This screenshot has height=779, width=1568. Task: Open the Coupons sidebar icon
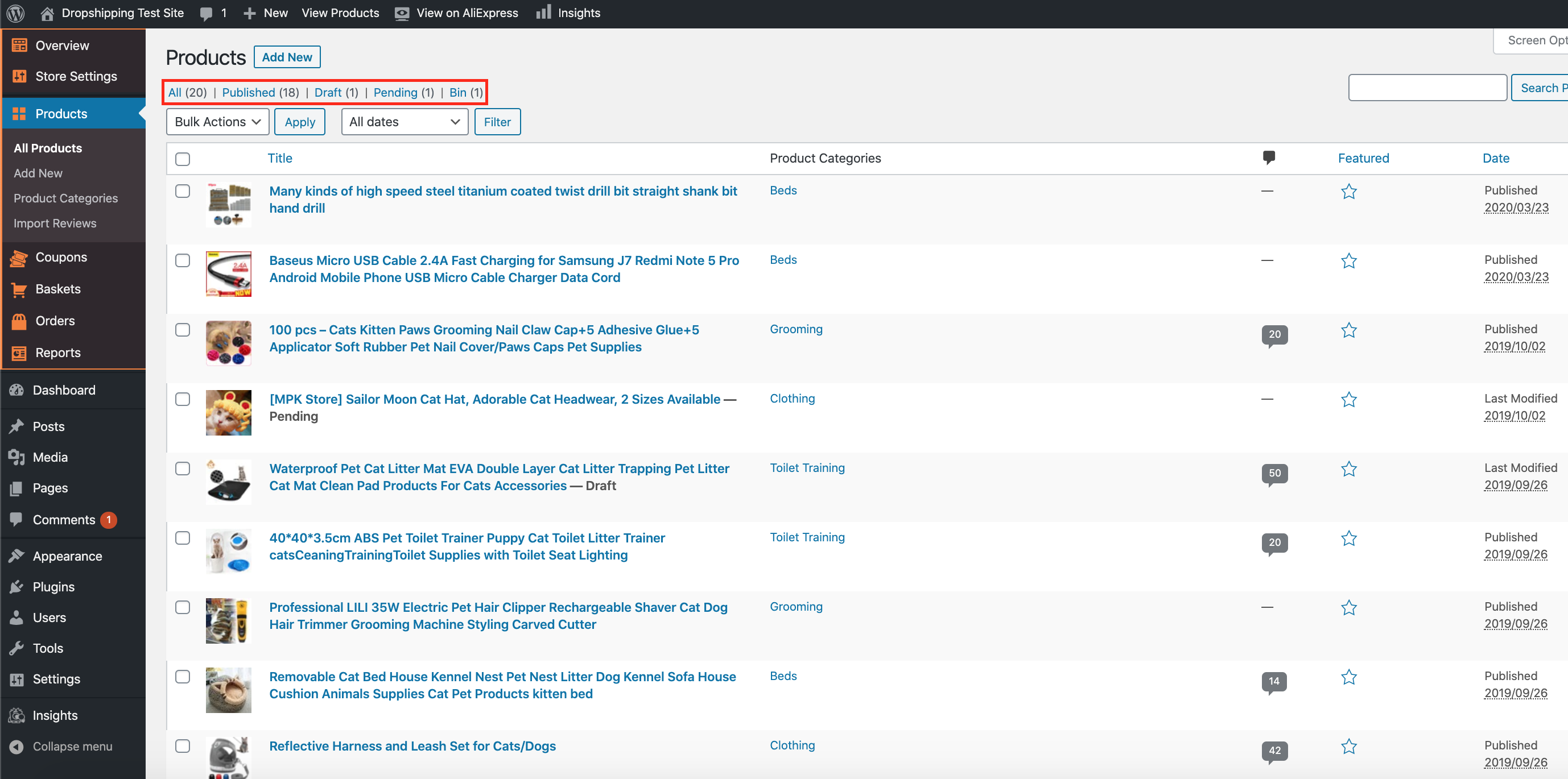tap(19, 258)
